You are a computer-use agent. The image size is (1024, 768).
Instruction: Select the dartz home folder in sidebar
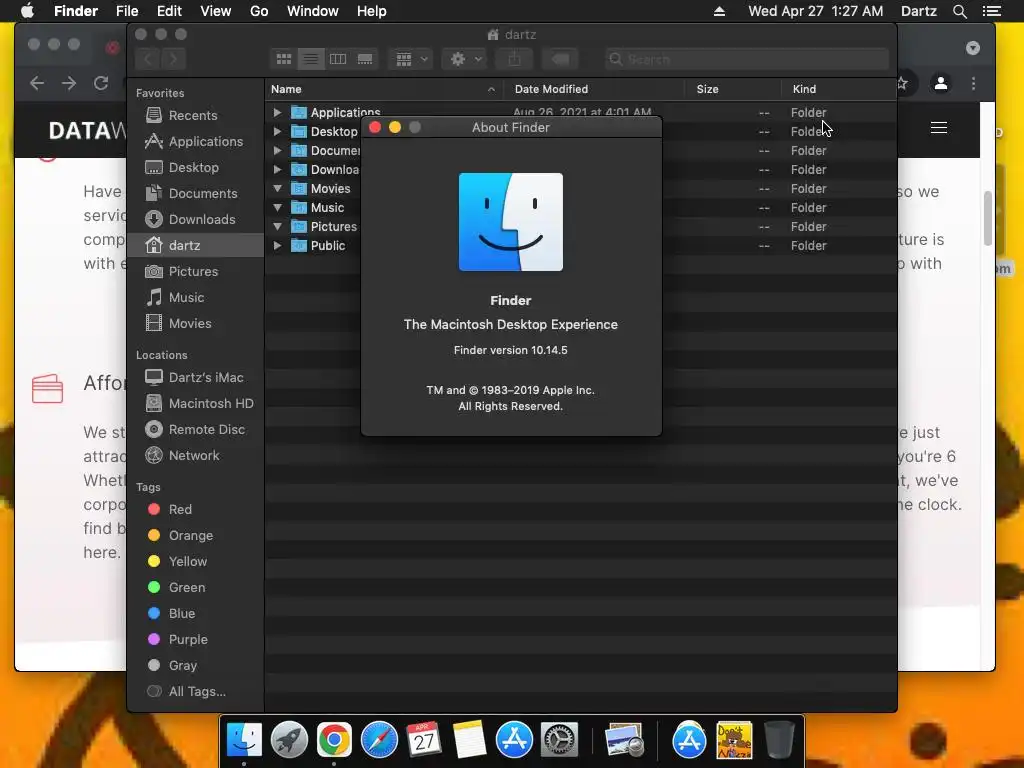click(x=195, y=246)
